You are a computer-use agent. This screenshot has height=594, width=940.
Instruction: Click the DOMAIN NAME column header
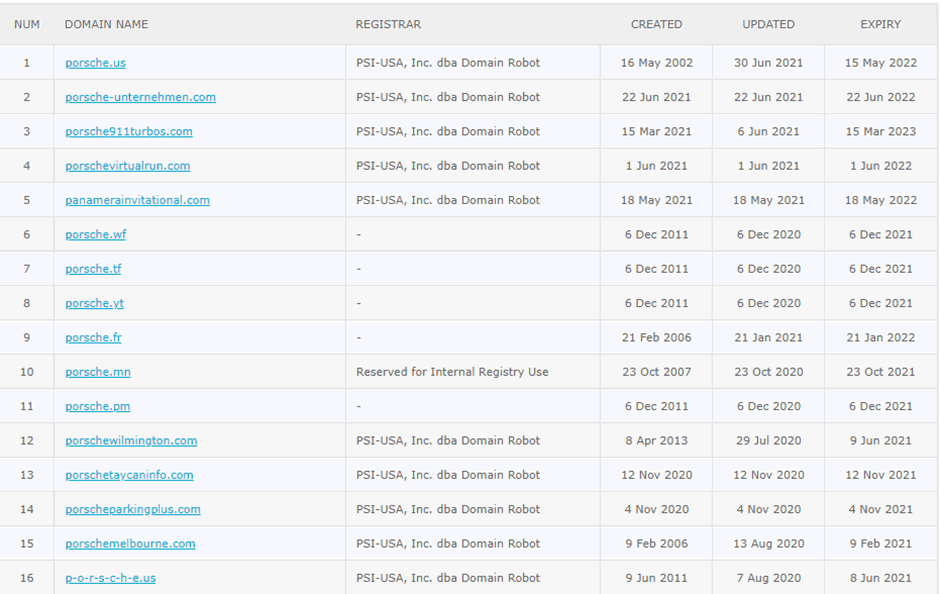(x=106, y=25)
